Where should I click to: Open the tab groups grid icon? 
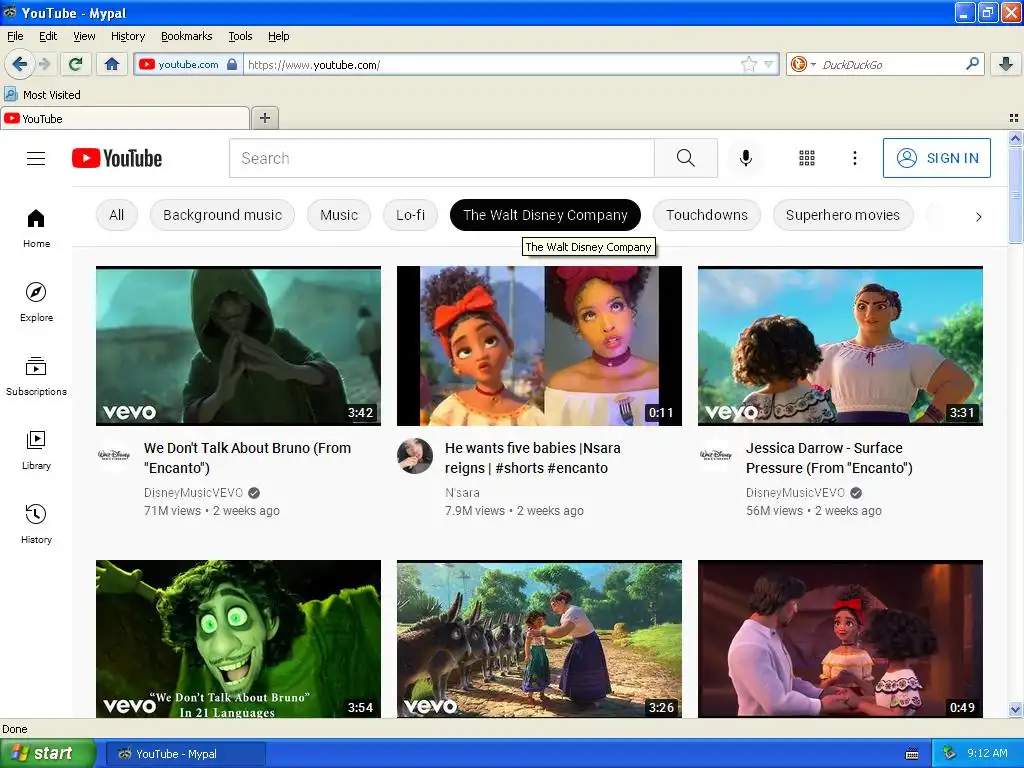(x=1014, y=118)
